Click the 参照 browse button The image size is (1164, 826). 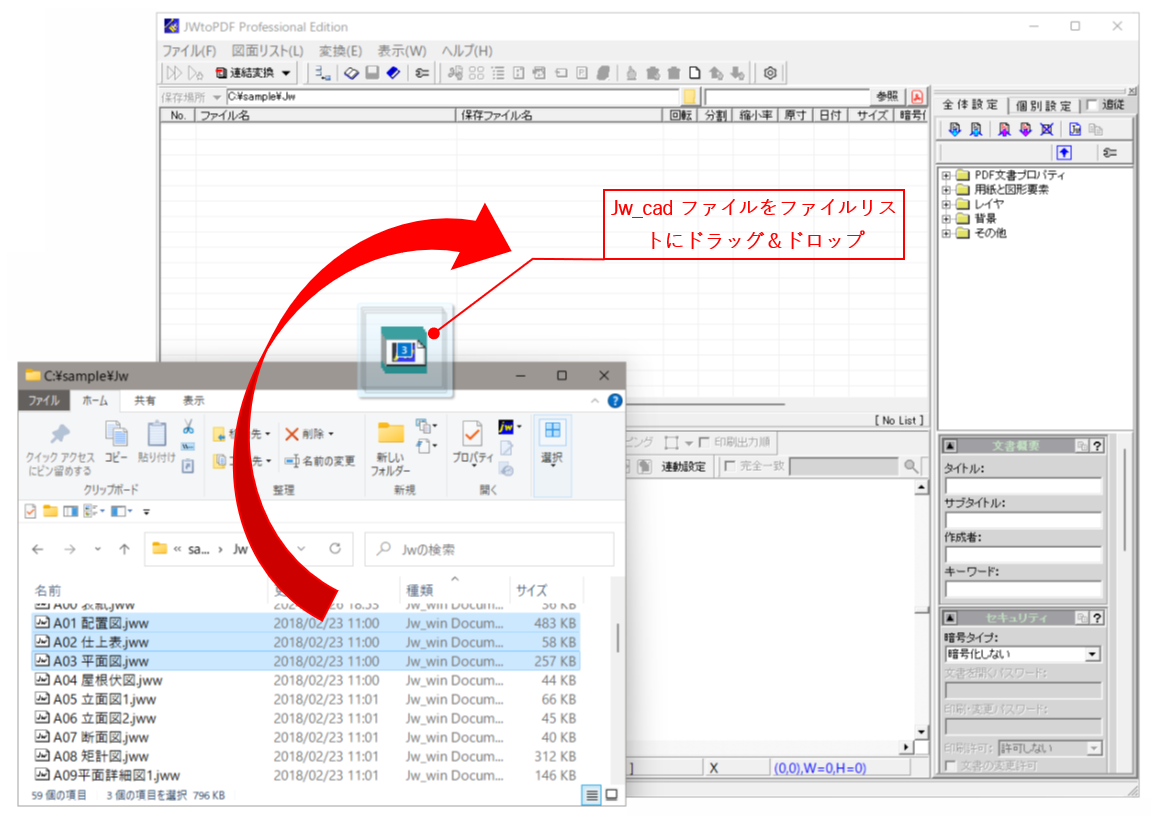[x=887, y=97]
